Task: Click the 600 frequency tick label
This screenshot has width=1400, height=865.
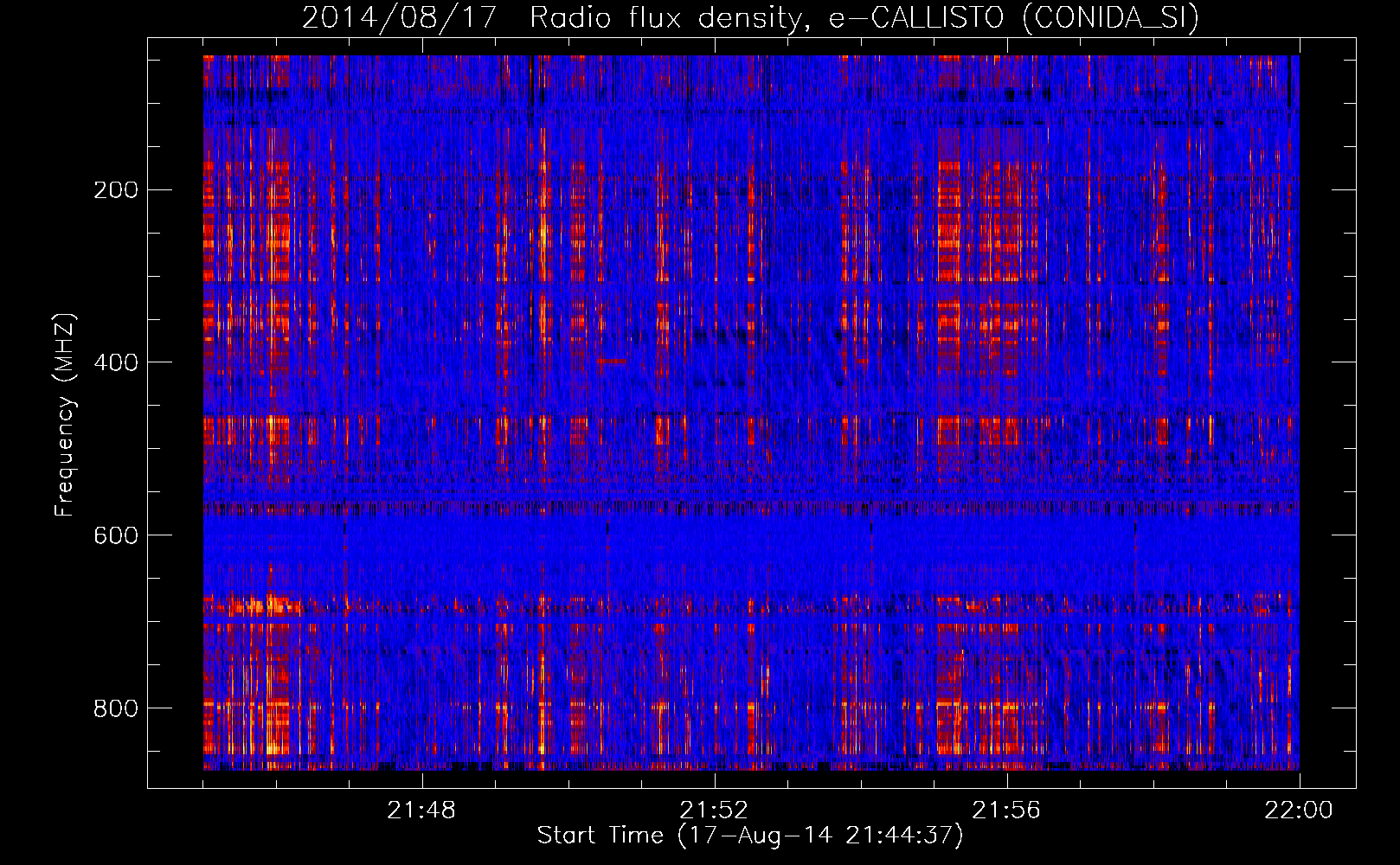Action: coord(116,535)
